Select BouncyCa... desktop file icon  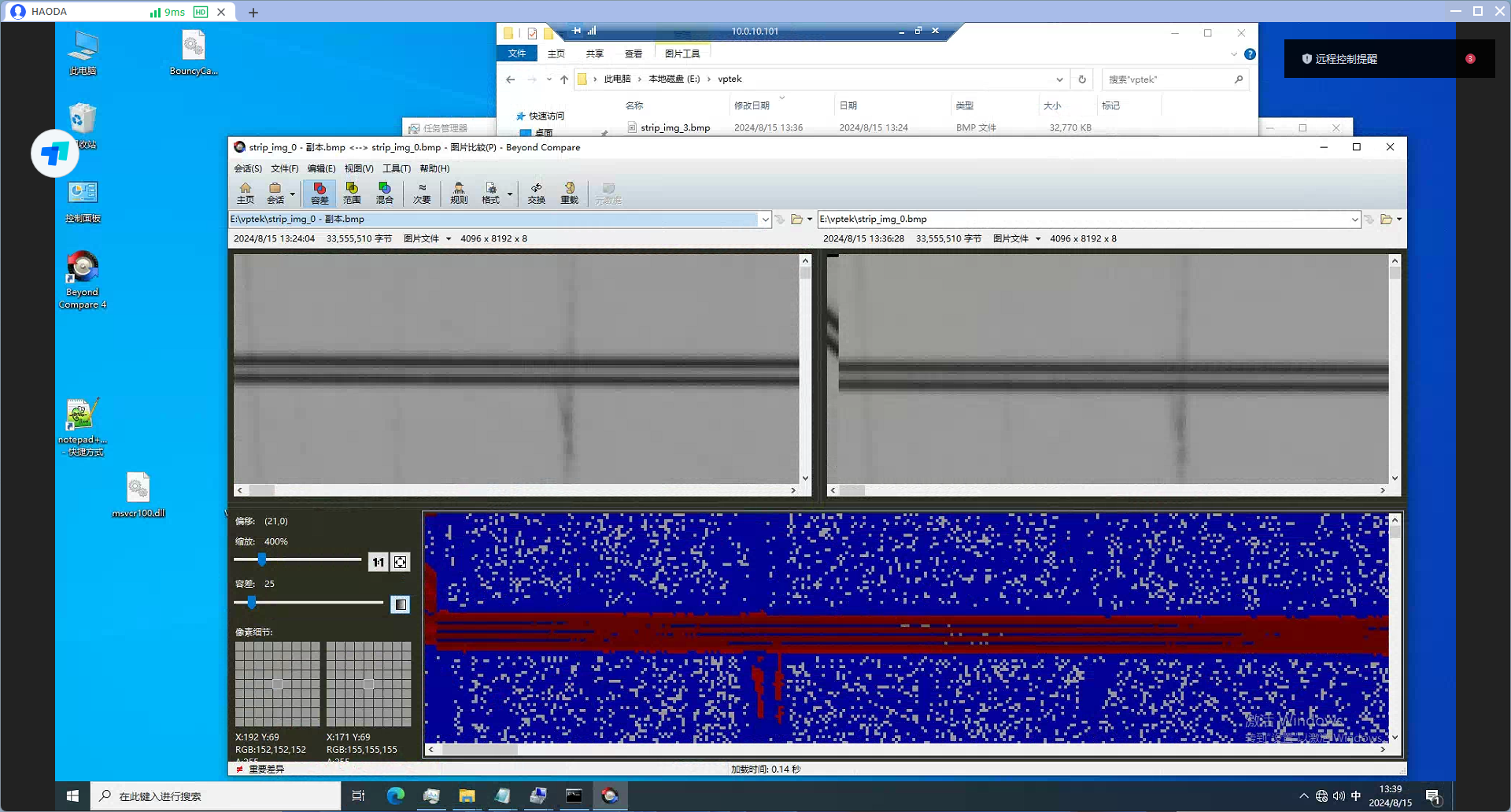click(x=194, y=53)
